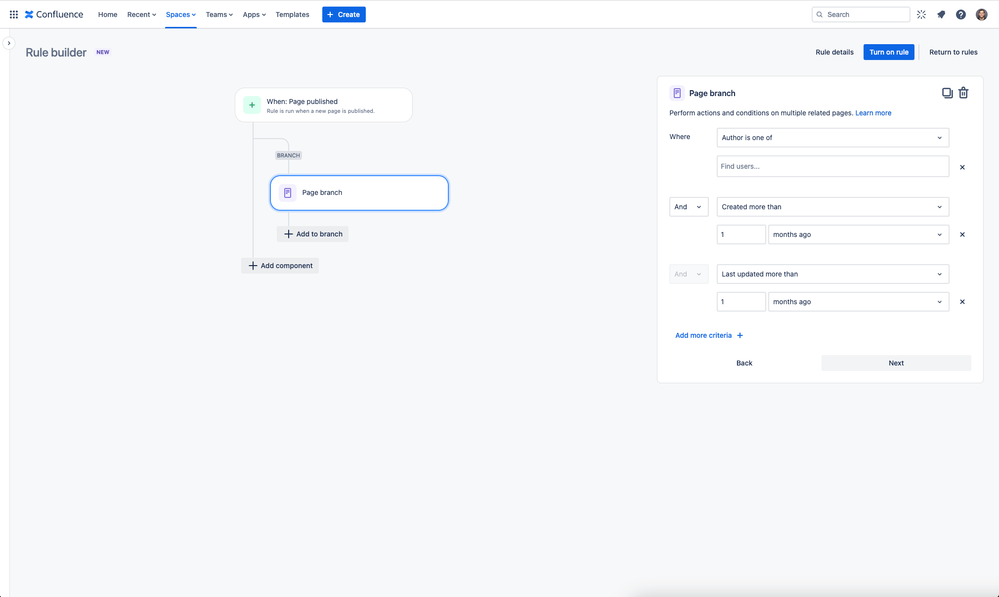Click Turn on rule
The image size is (999, 597).
coord(889,52)
